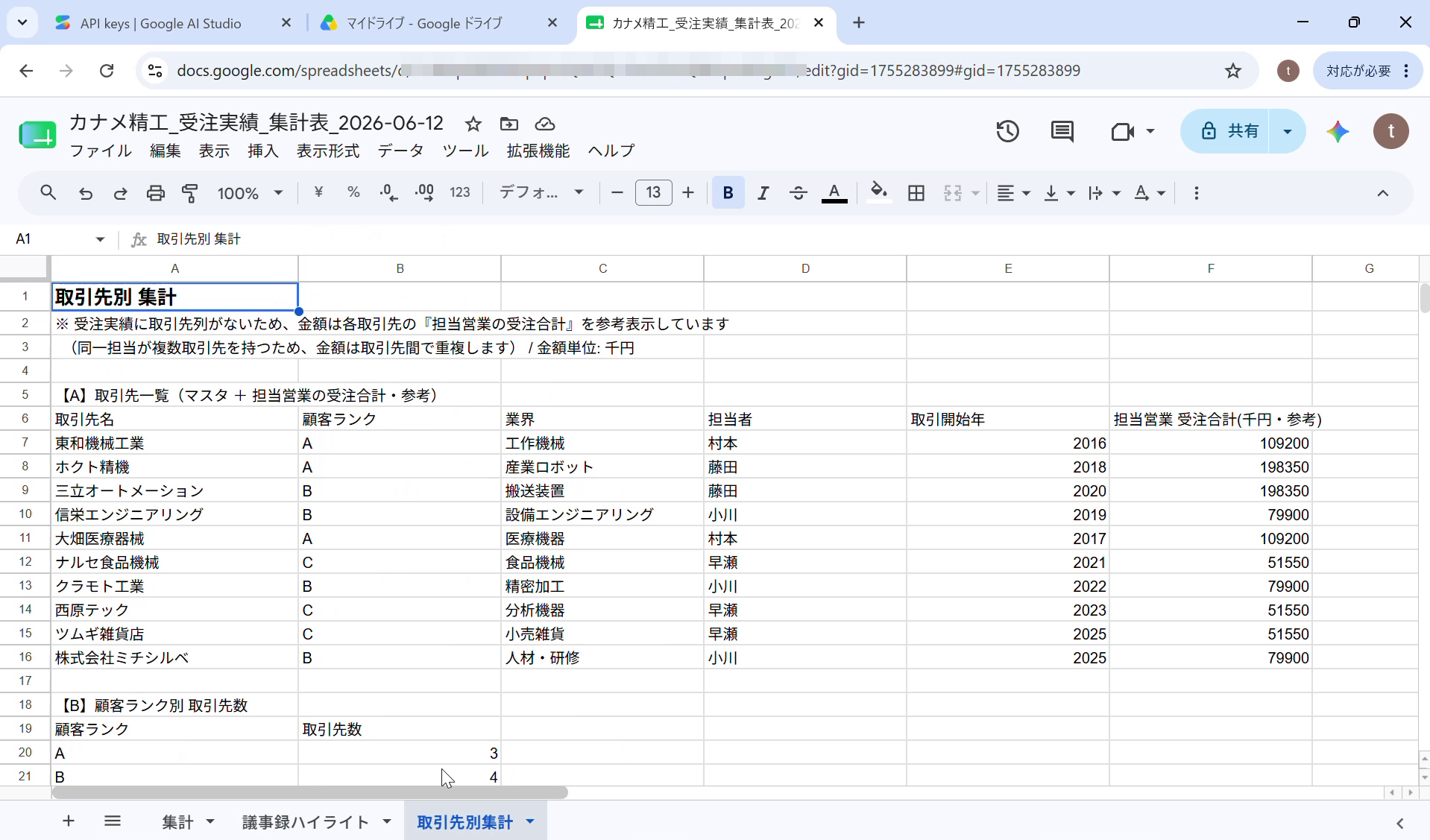1430x840 pixels.
Task: Select column F header
Action: pos(1210,268)
